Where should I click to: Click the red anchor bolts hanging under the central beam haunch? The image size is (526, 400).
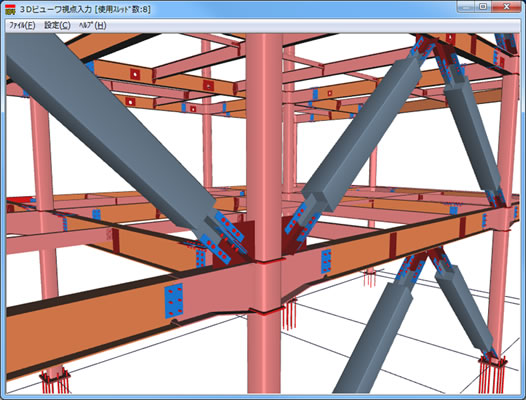point(290,315)
